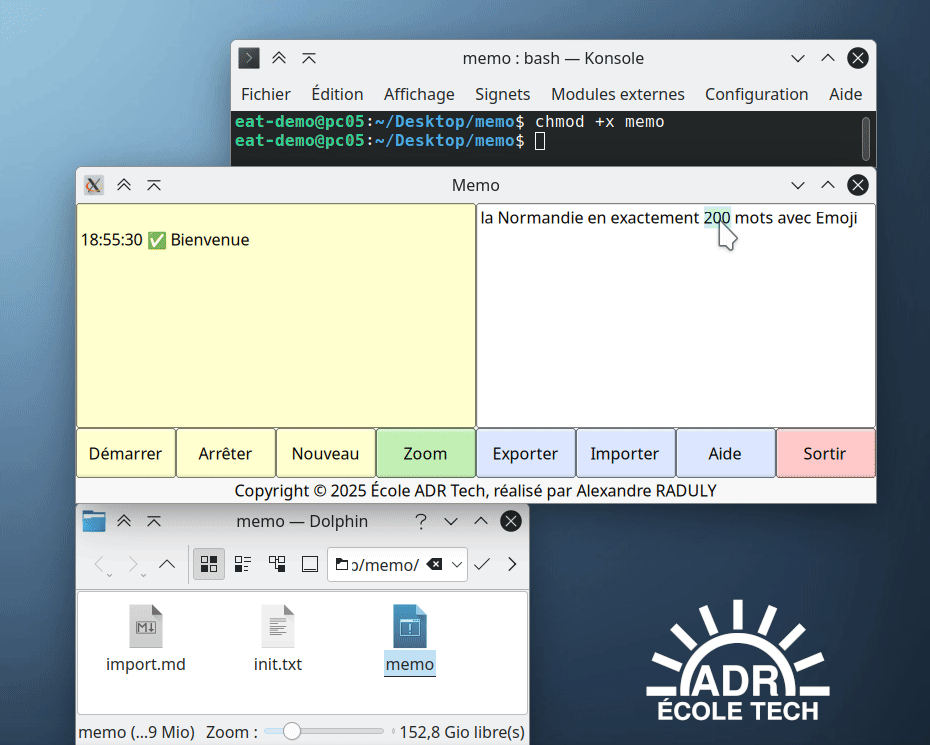The height and width of the screenshot is (745, 930).
Task: Confirm the path with the checkmark icon
Action: 482,564
